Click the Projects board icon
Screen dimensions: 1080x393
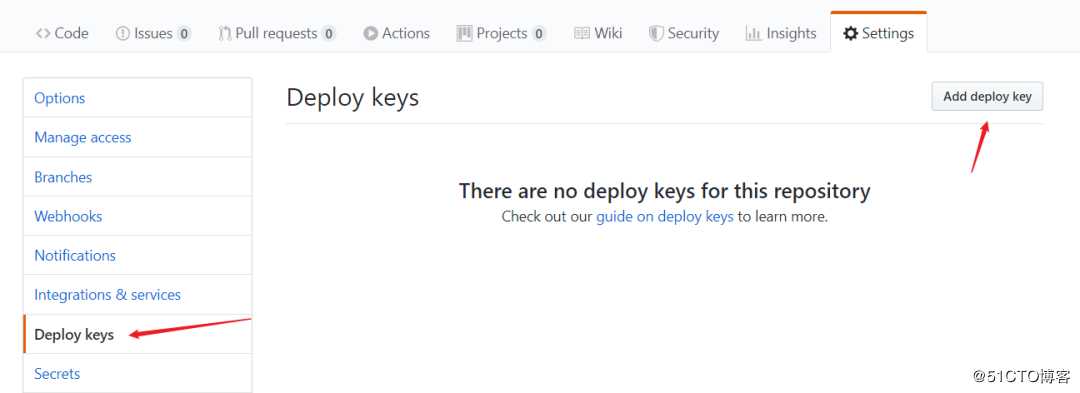(464, 33)
